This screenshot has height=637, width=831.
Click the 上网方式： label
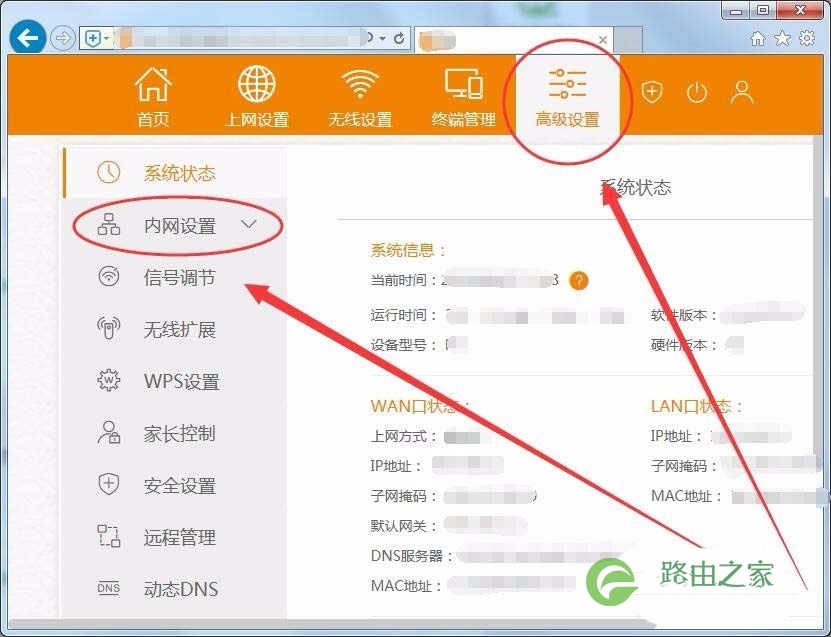pos(405,436)
